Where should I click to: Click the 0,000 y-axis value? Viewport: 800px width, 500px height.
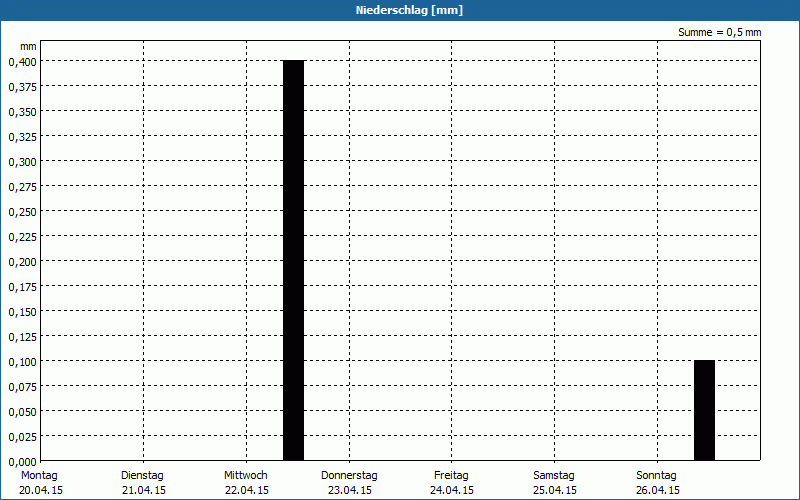tap(22, 462)
